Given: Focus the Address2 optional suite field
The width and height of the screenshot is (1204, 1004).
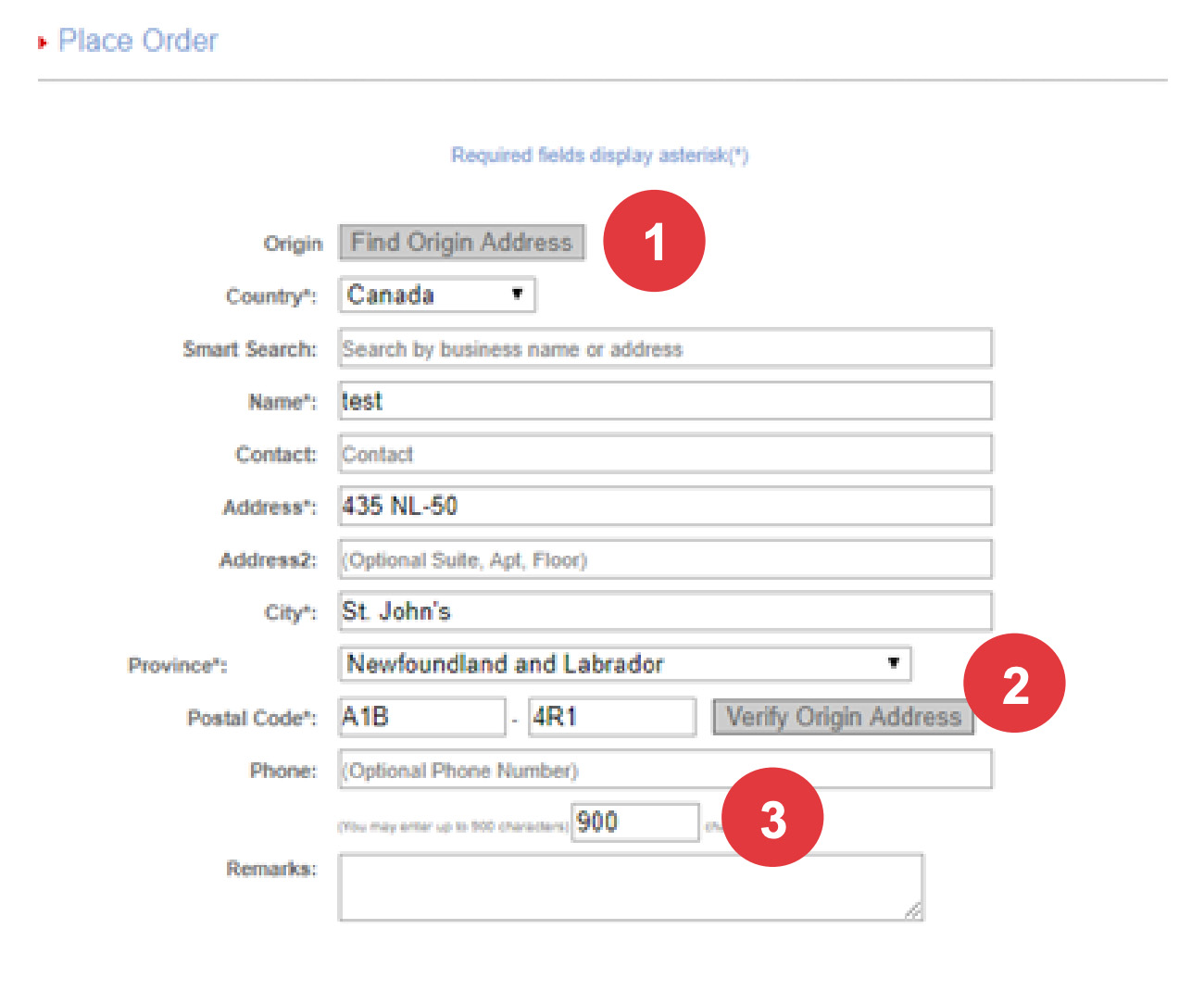Looking at the screenshot, I should pyautogui.click(x=664, y=559).
